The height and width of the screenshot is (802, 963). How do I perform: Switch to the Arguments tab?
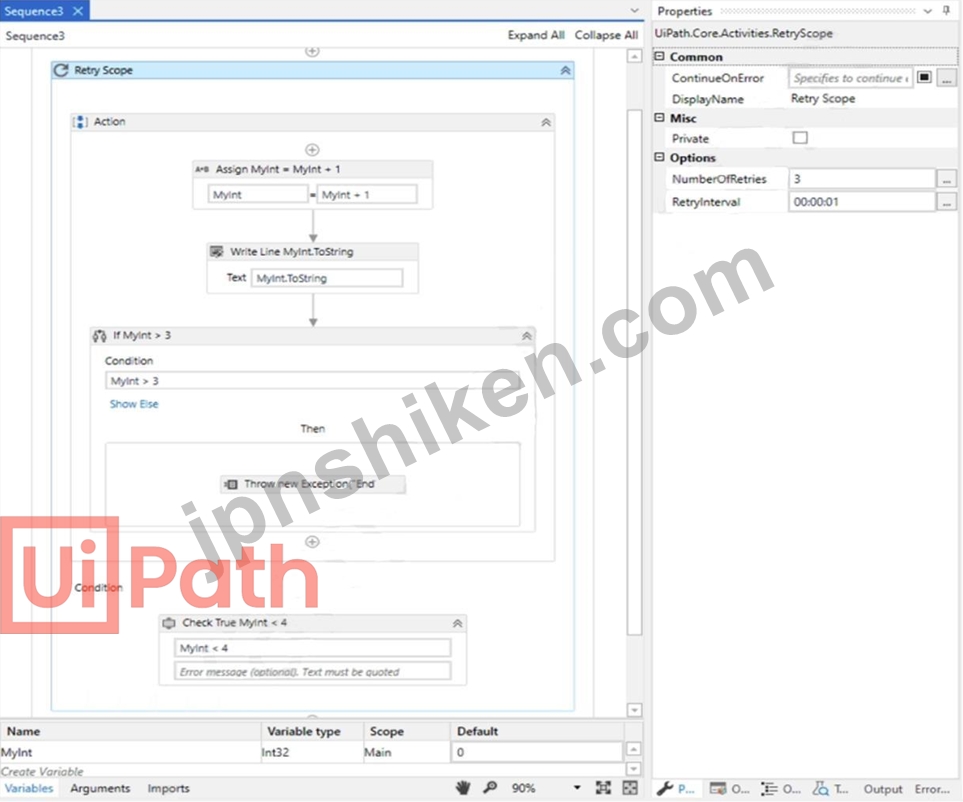point(100,789)
